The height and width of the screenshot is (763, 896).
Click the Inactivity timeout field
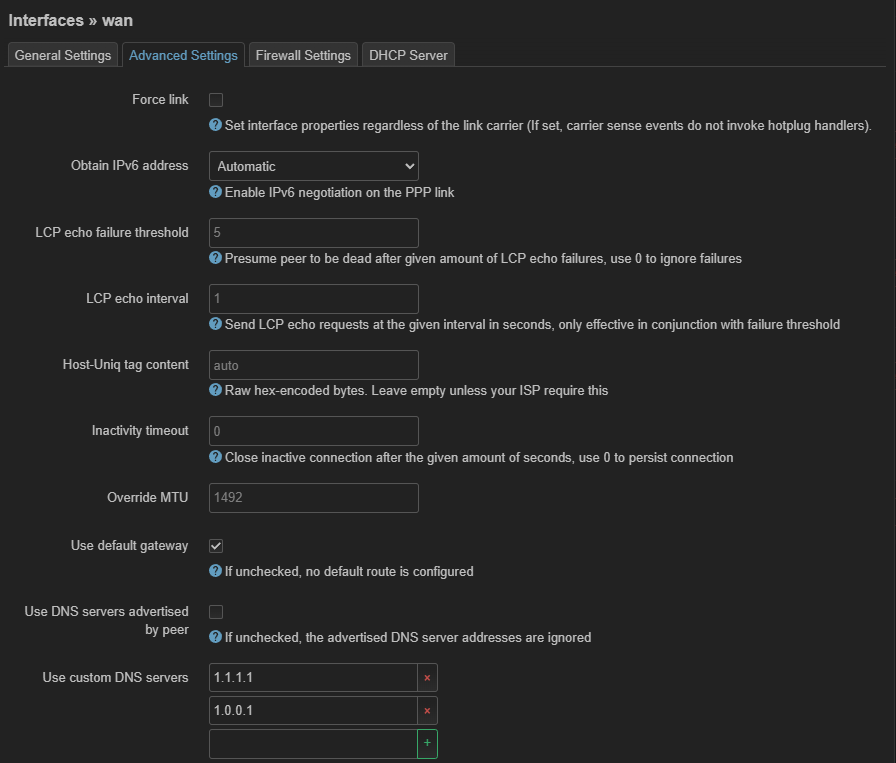point(314,431)
